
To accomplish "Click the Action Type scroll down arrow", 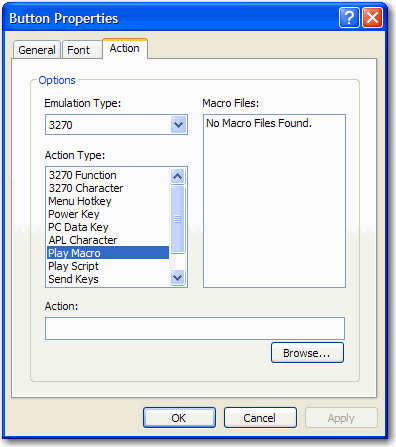I will pos(177,277).
